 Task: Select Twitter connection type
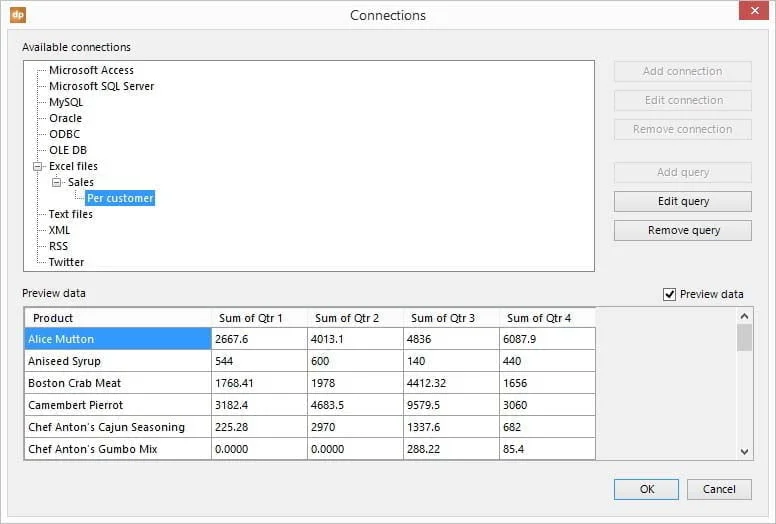click(66, 262)
